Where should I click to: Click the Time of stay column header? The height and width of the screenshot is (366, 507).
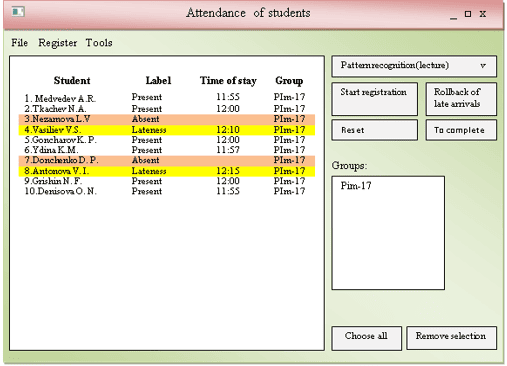(x=228, y=81)
